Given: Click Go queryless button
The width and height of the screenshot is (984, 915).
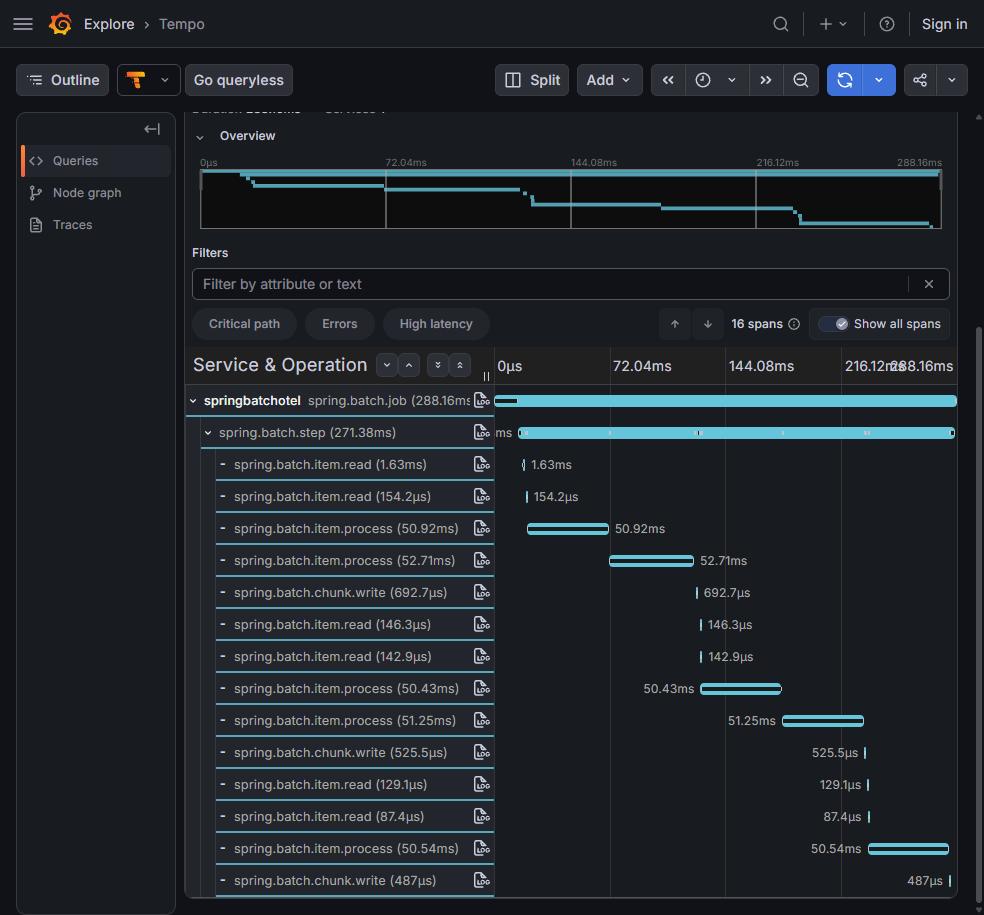Looking at the screenshot, I should coord(238,80).
